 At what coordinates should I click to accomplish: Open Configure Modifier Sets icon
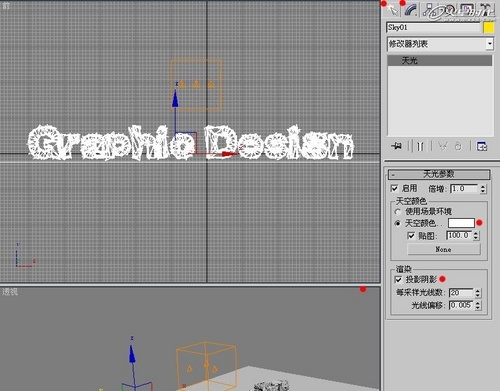[x=482, y=146]
